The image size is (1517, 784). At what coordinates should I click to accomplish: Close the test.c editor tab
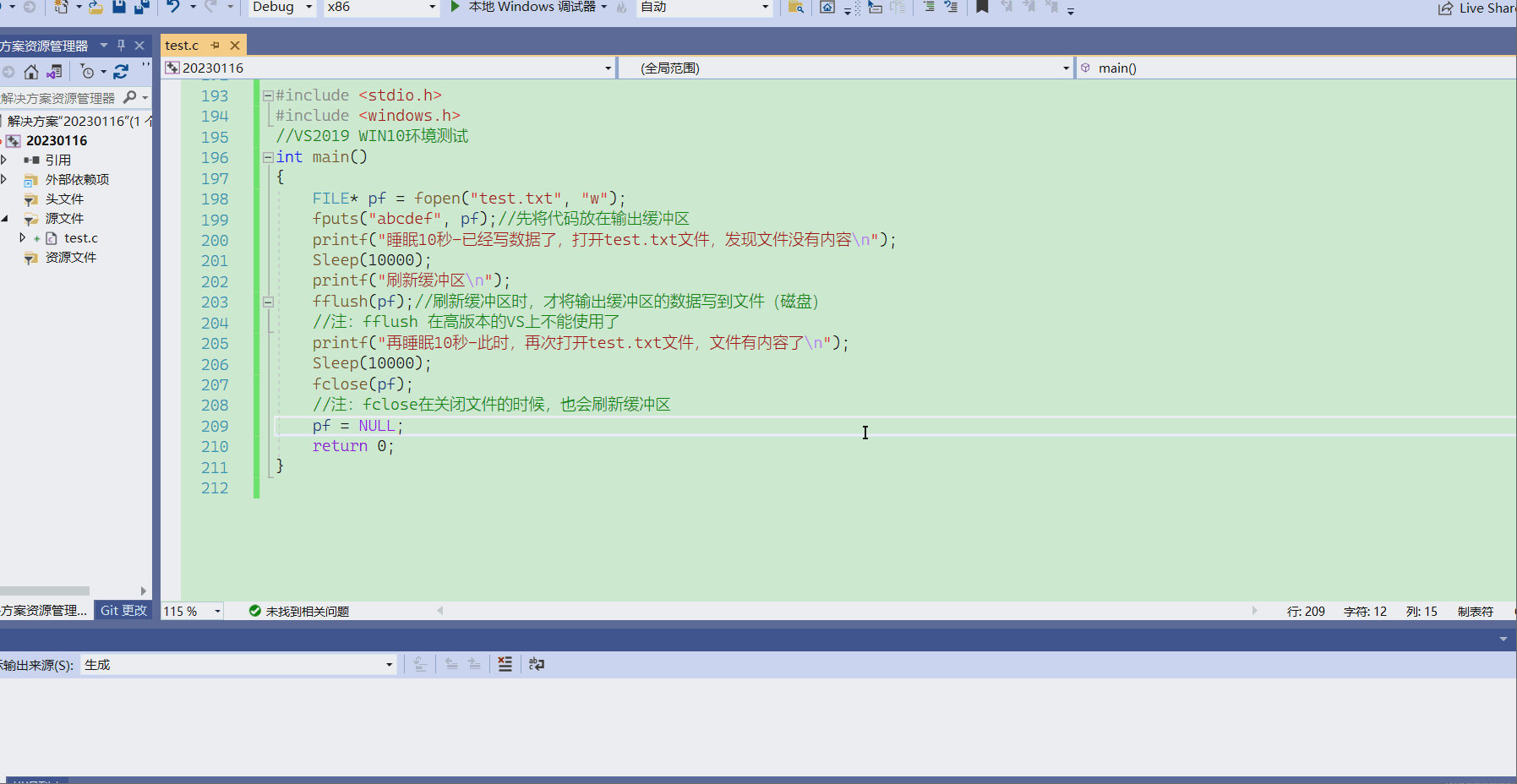(x=235, y=45)
